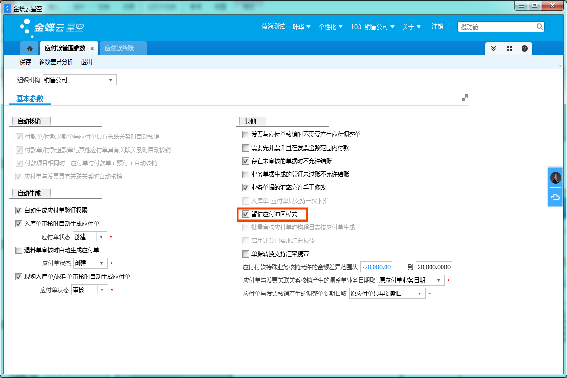Open the company dropdown starting with 100
The width and height of the screenshot is (567, 378).
(x=372, y=27)
